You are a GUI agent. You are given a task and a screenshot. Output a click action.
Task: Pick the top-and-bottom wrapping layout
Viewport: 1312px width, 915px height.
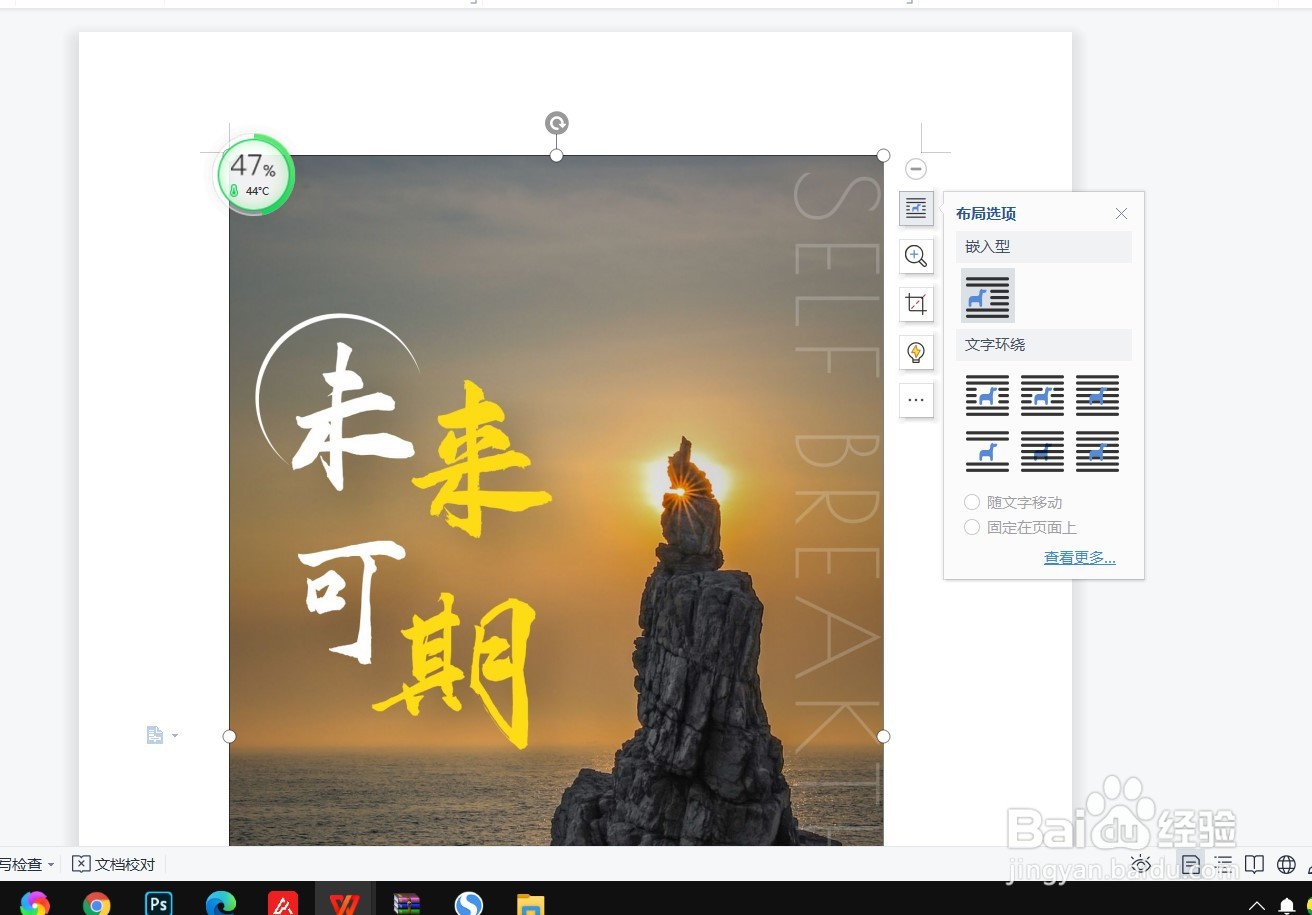click(x=987, y=452)
